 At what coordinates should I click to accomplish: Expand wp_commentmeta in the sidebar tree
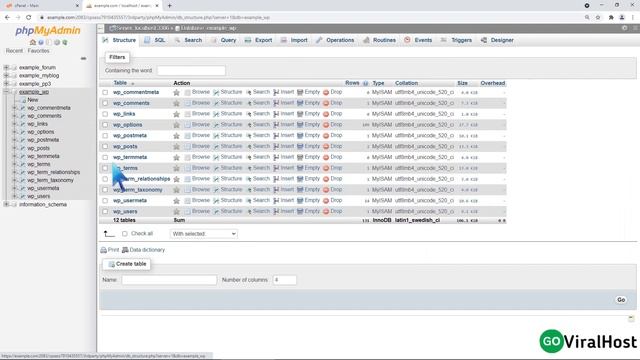(x=14, y=108)
